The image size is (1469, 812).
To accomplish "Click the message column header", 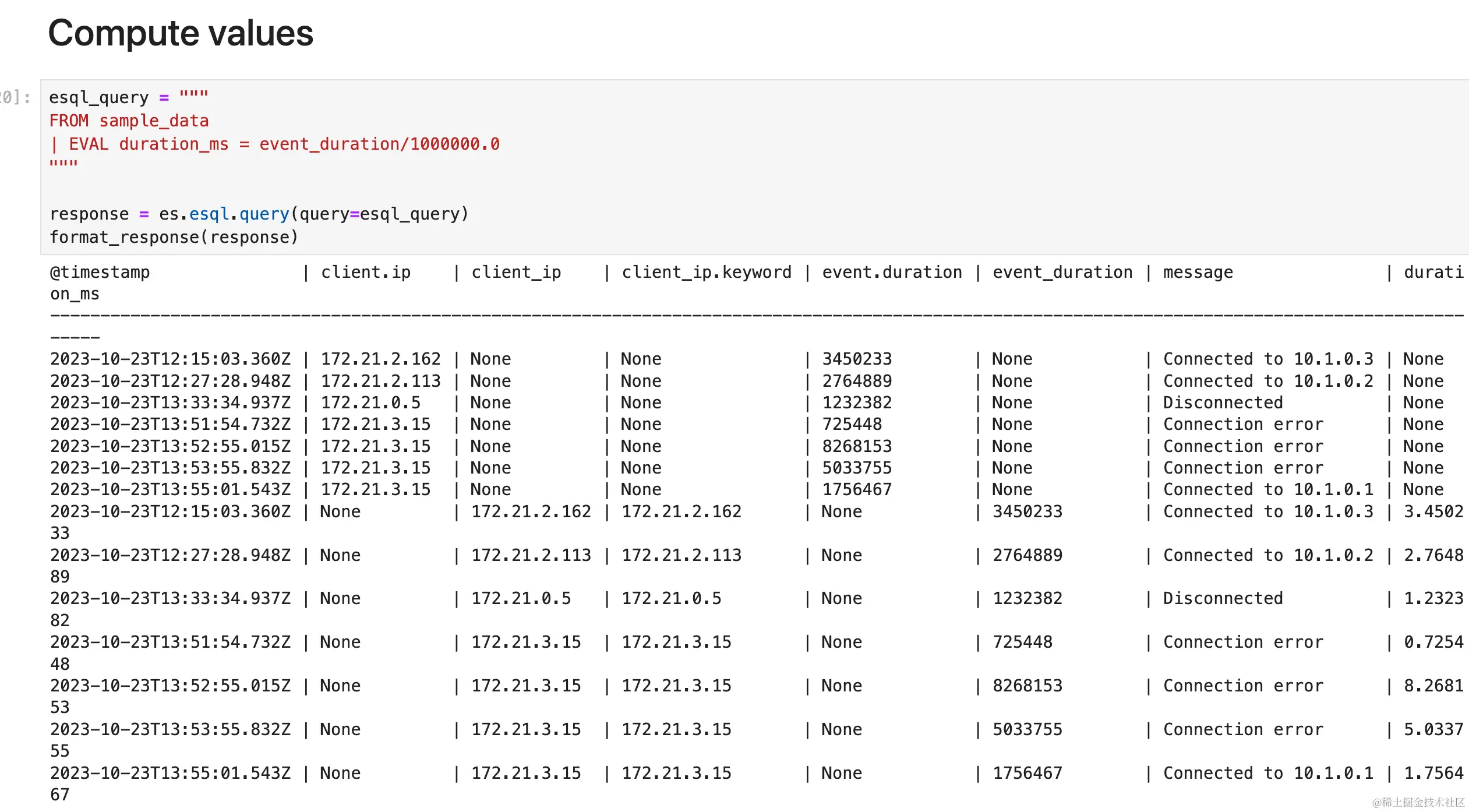I will tap(1198, 272).
